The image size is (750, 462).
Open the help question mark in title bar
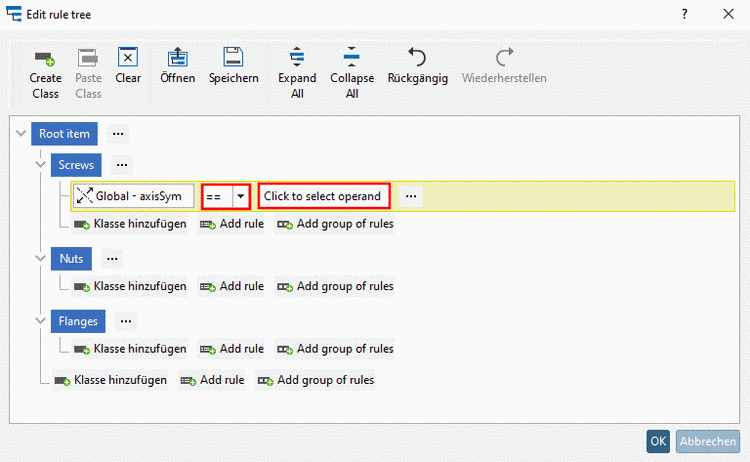684,14
